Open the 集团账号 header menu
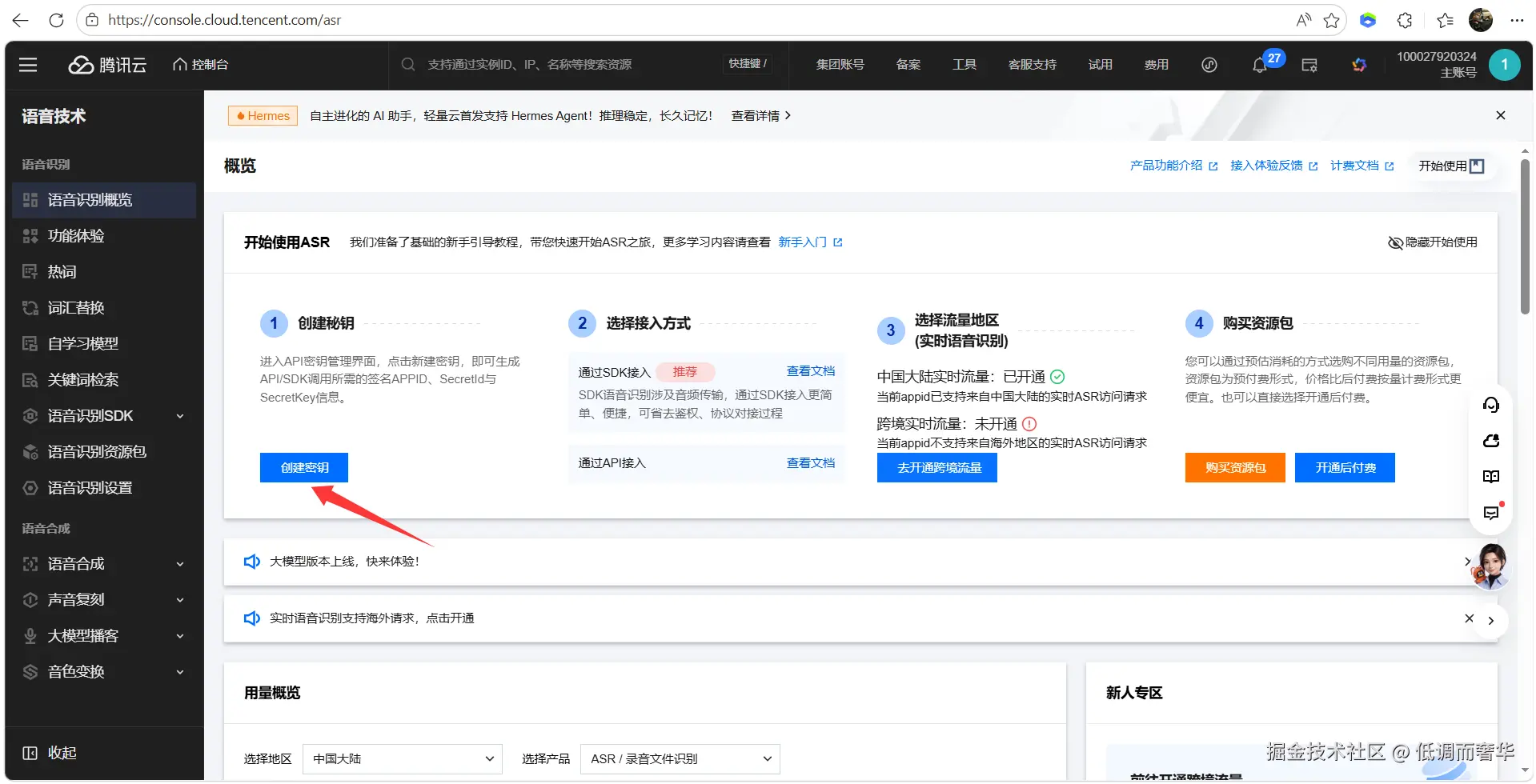 tap(840, 65)
